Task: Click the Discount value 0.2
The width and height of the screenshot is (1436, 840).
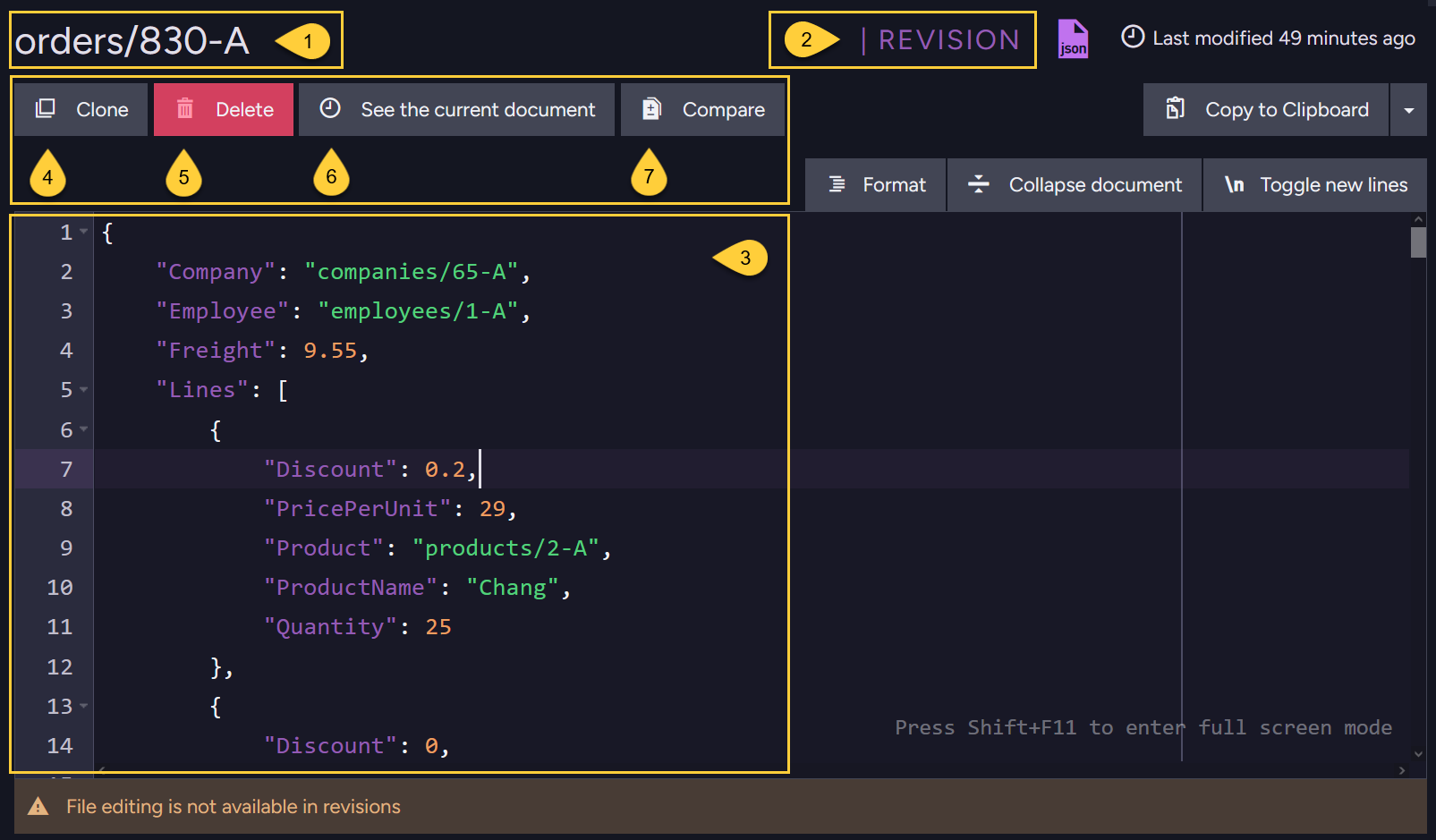Action: pyautogui.click(x=445, y=470)
